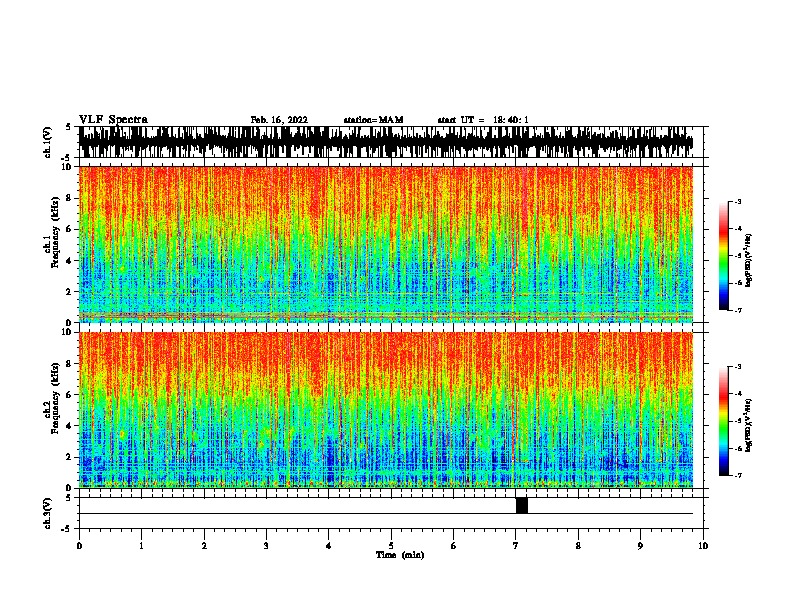Click the "-3" label on ch.1 colorbar

pyautogui.click(x=738, y=201)
